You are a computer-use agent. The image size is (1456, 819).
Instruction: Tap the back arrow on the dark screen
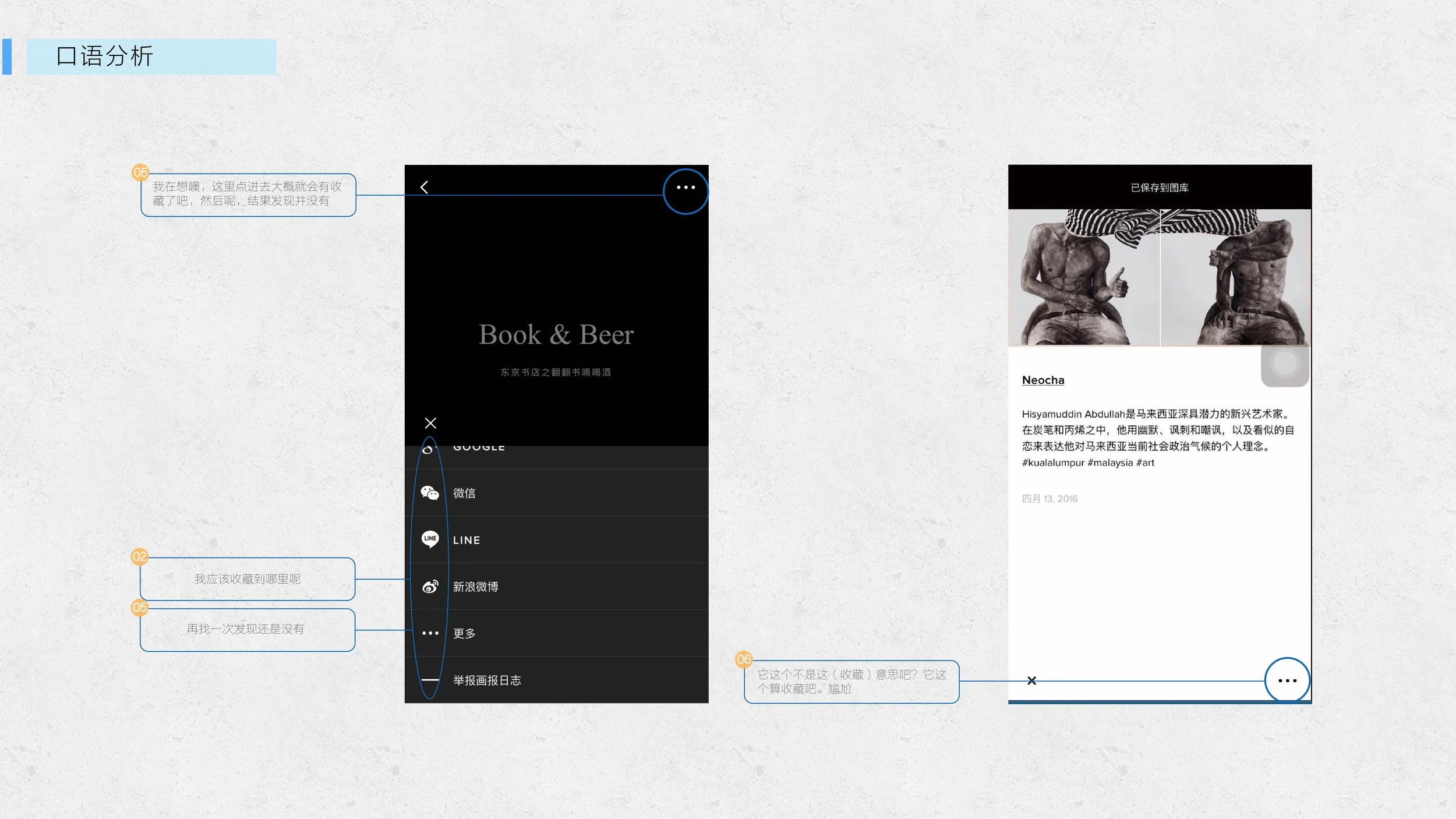[x=424, y=187]
